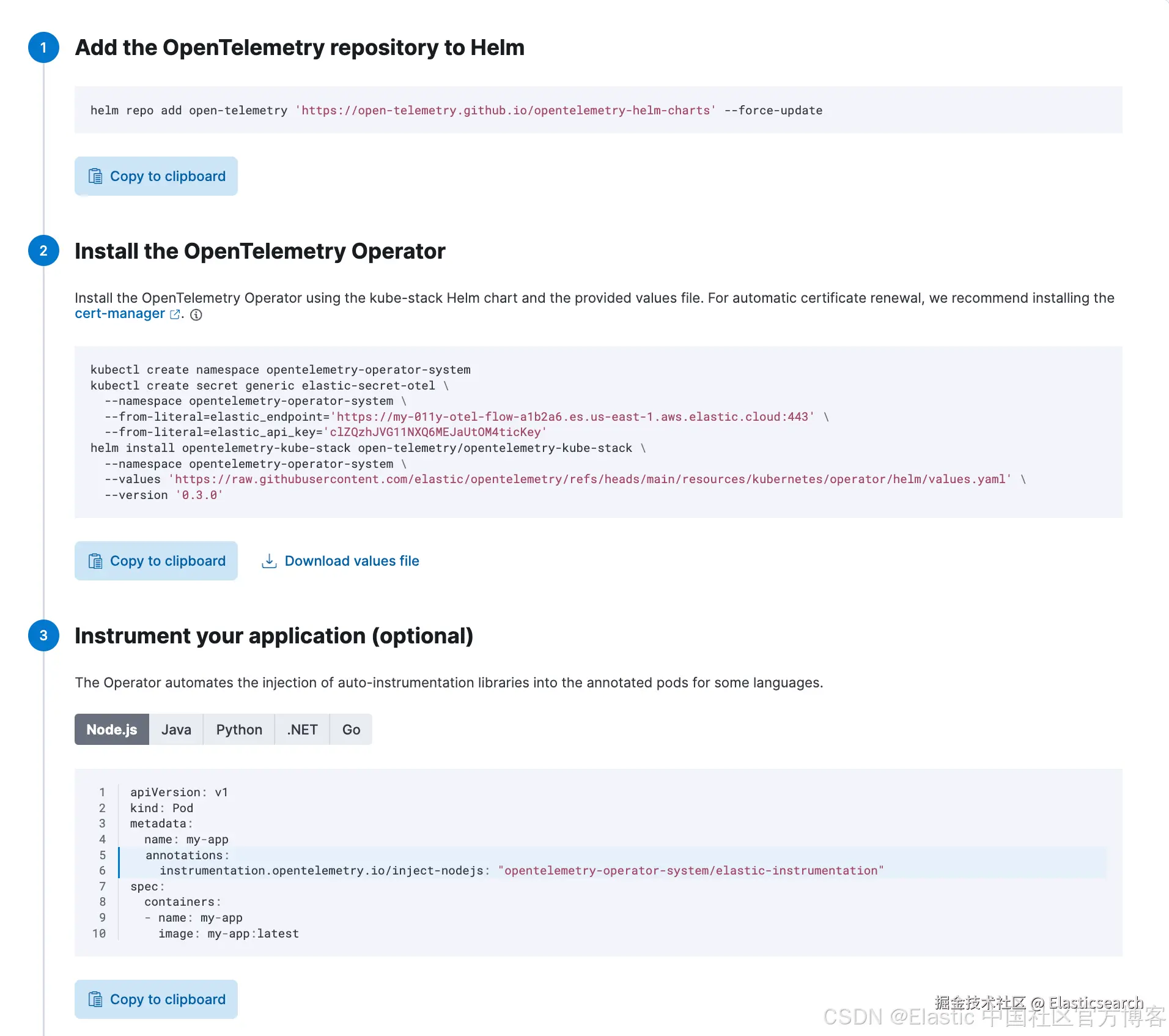Click the step 3 circle marker

coord(43,635)
